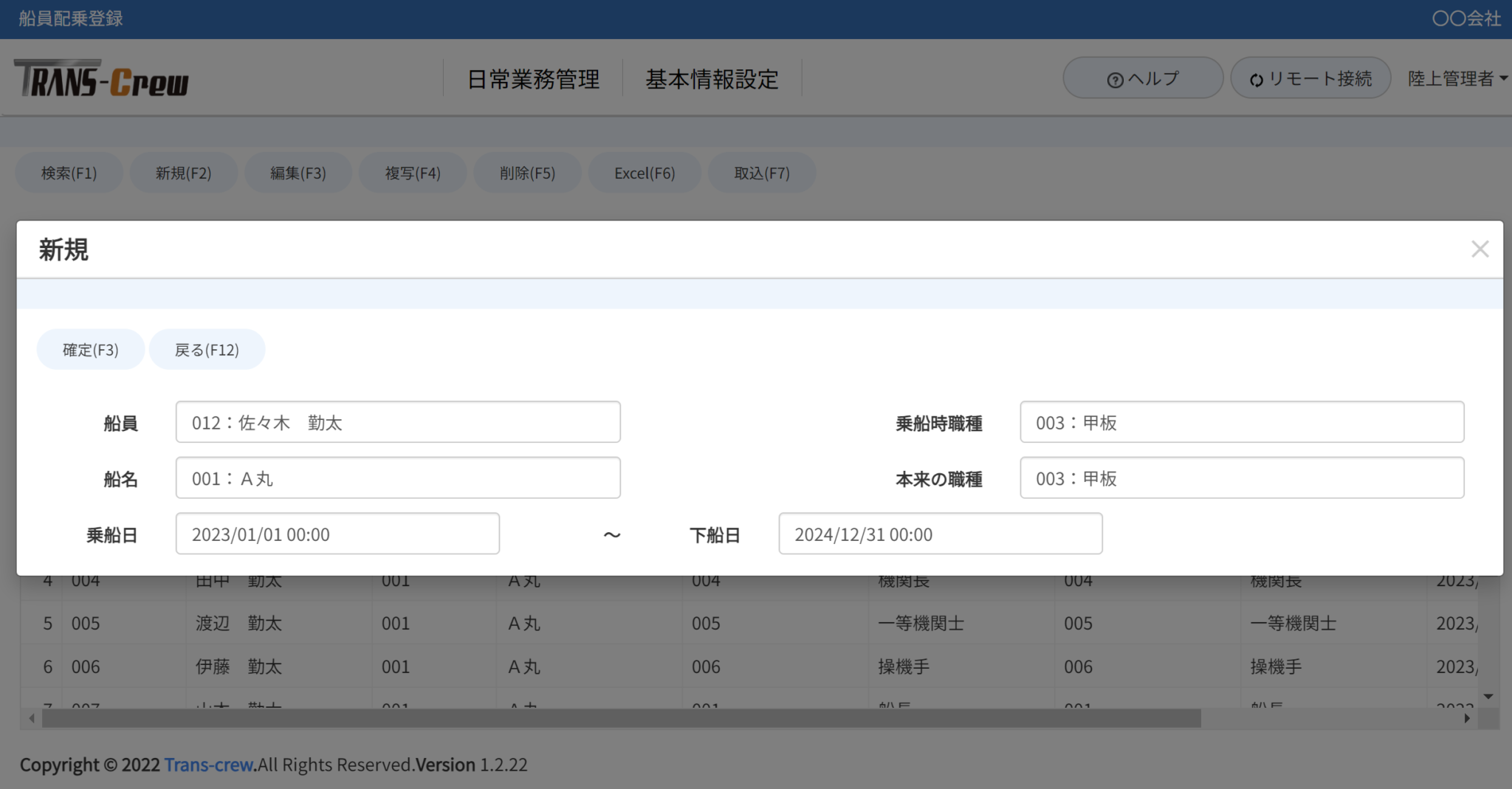
Task: Open the ヘルプ help button
Action: click(x=1142, y=78)
